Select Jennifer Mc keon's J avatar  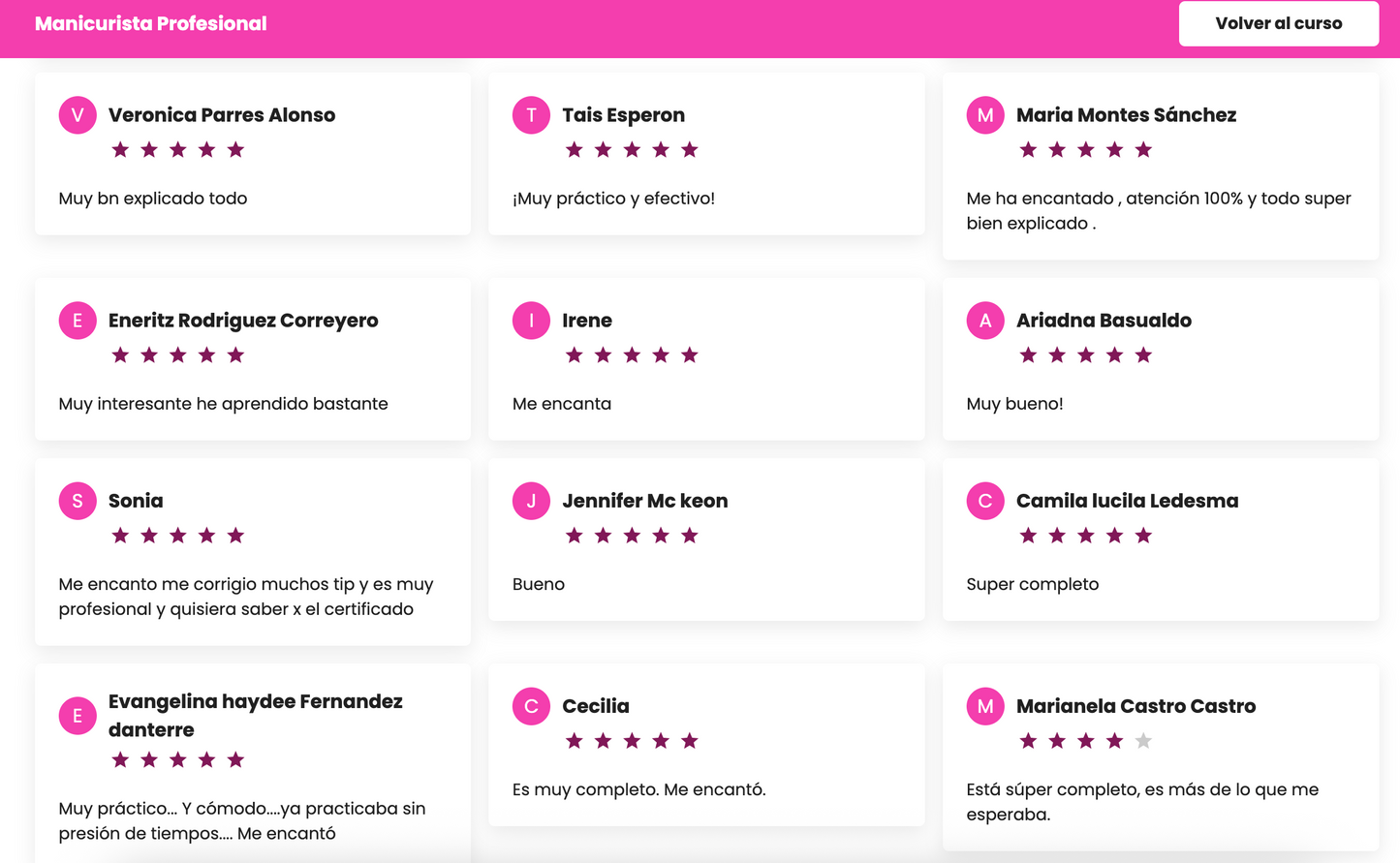point(531,501)
